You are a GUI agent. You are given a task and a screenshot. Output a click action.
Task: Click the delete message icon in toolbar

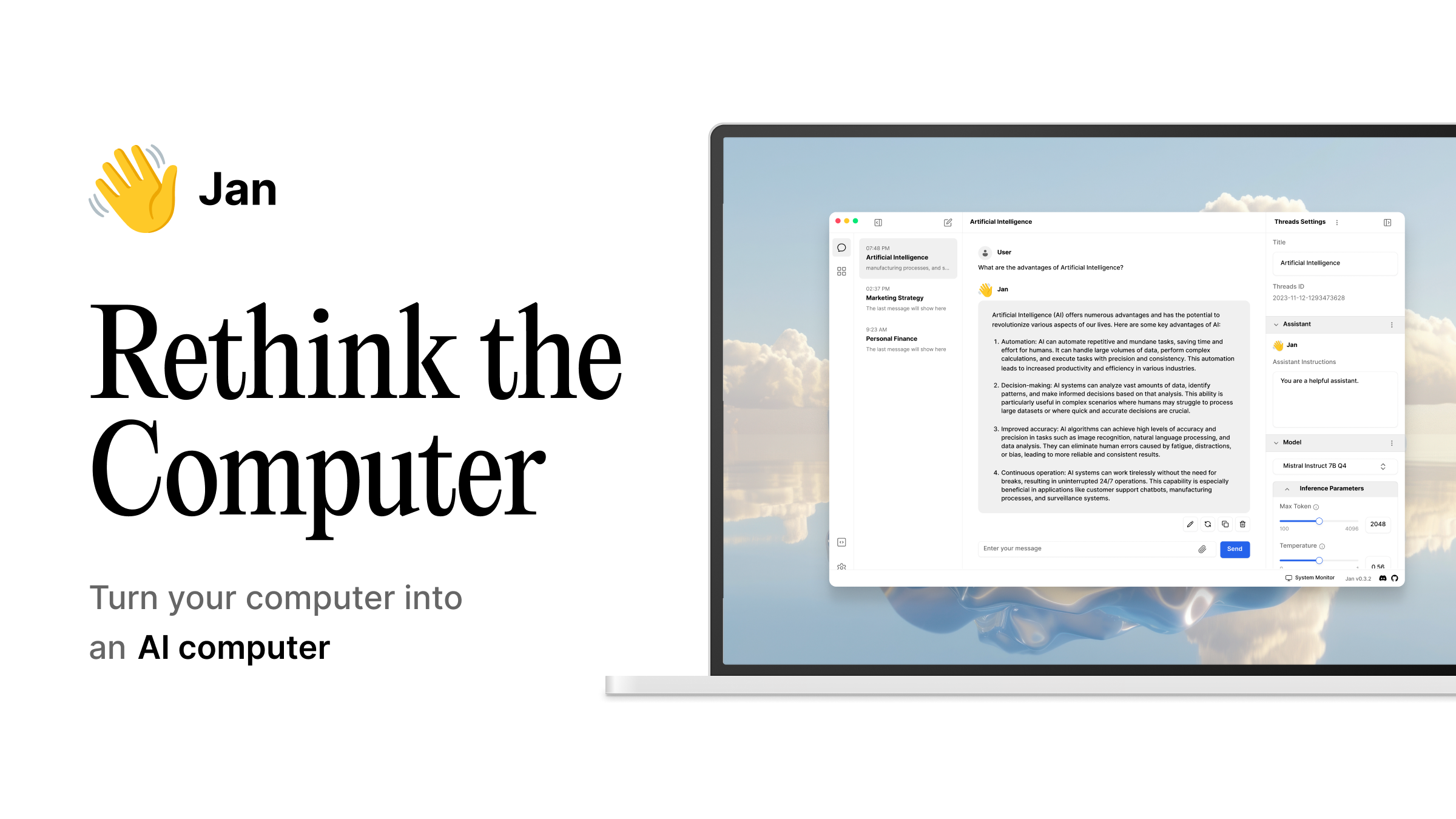(x=1242, y=524)
